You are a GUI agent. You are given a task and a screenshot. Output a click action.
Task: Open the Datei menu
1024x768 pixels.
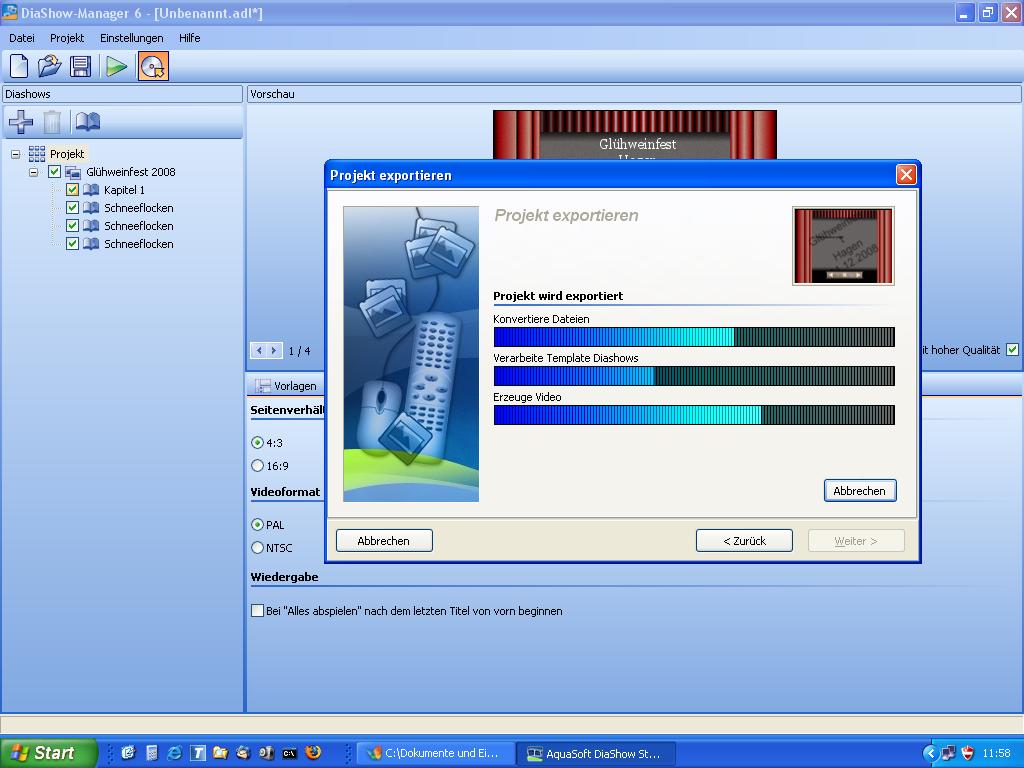pyautogui.click(x=22, y=38)
